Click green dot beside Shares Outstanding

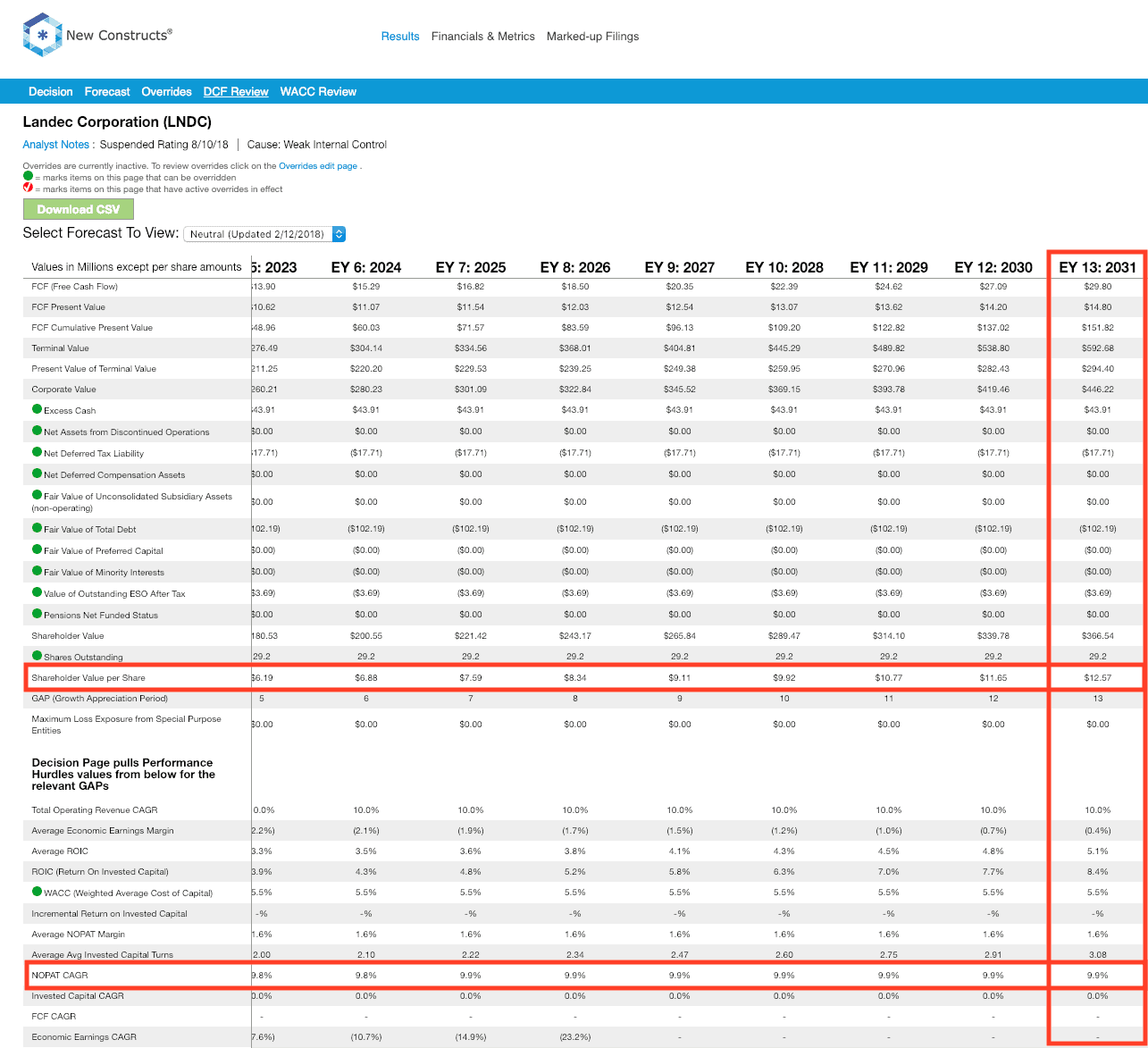tap(38, 657)
